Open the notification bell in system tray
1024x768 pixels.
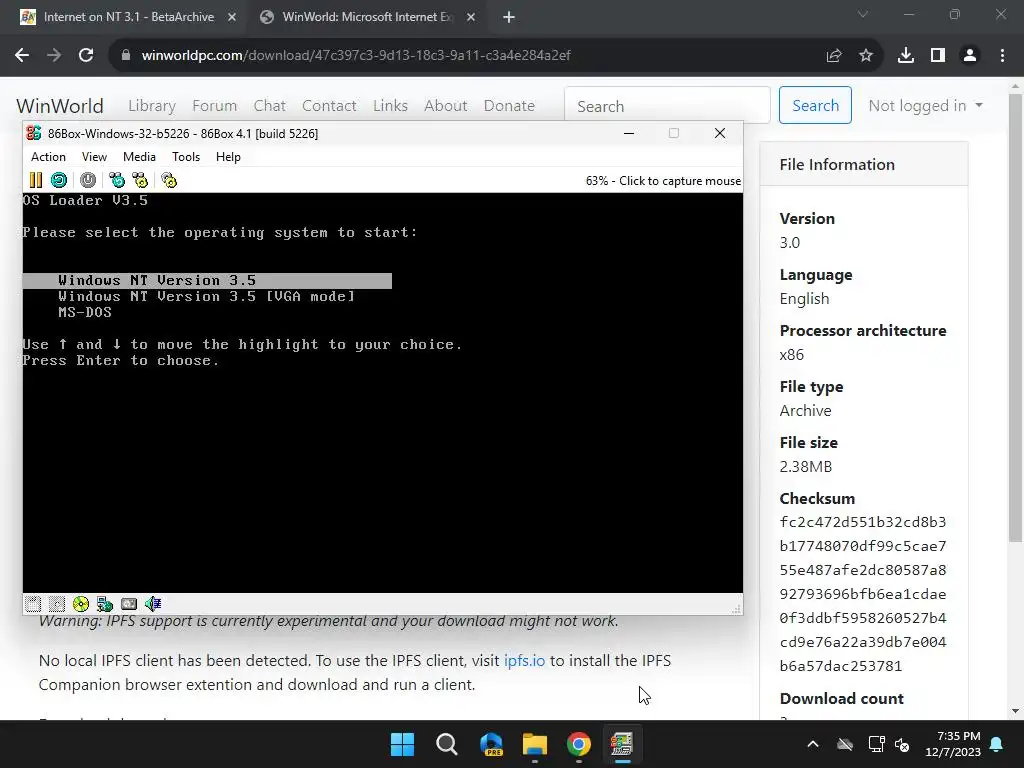point(997,744)
